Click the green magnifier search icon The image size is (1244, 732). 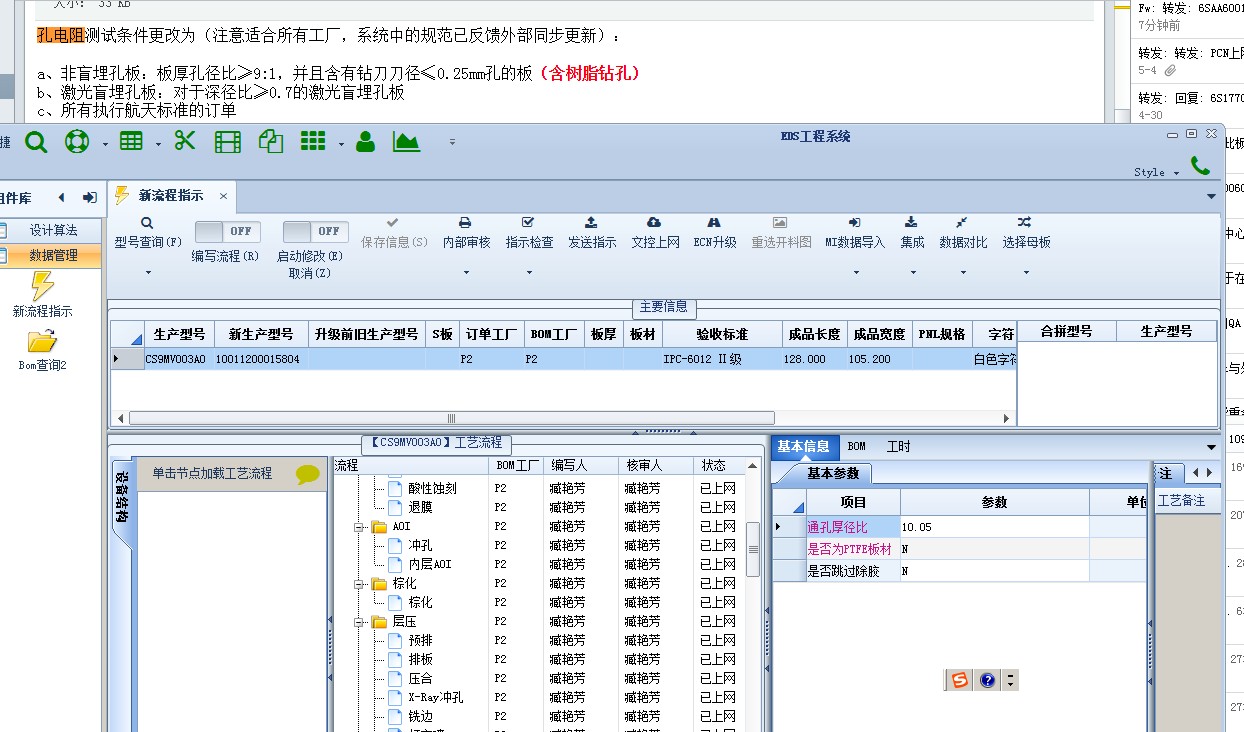pyautogui.click(x=36, y=142)
